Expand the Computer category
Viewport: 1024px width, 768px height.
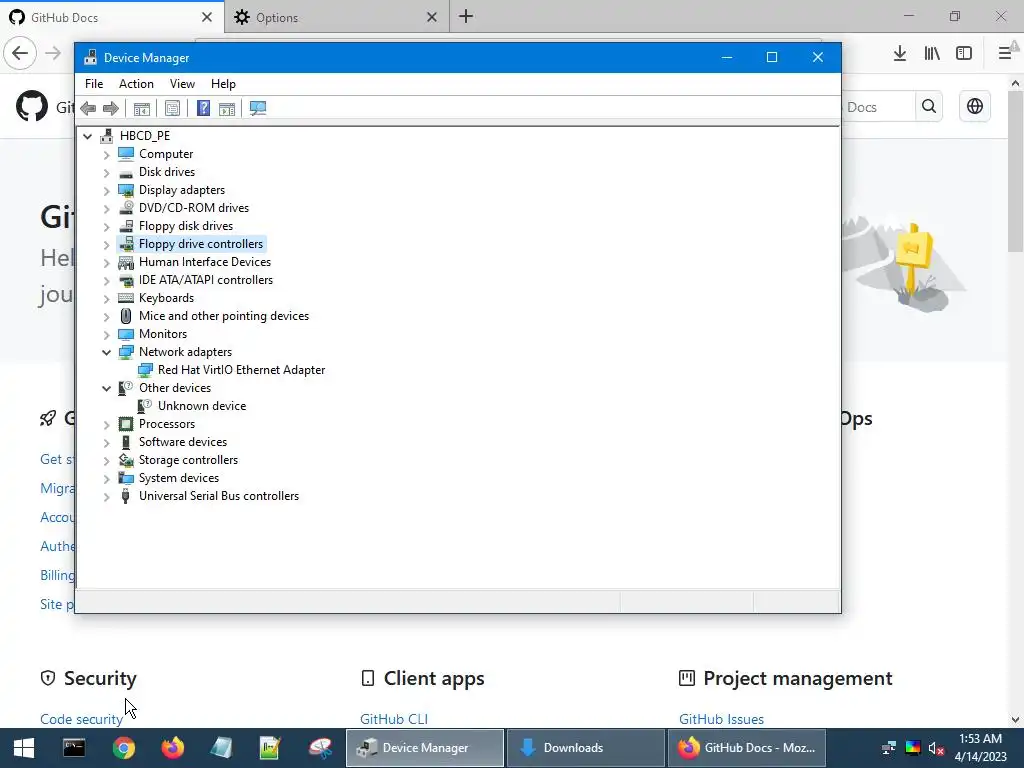[x=106, y=155]
